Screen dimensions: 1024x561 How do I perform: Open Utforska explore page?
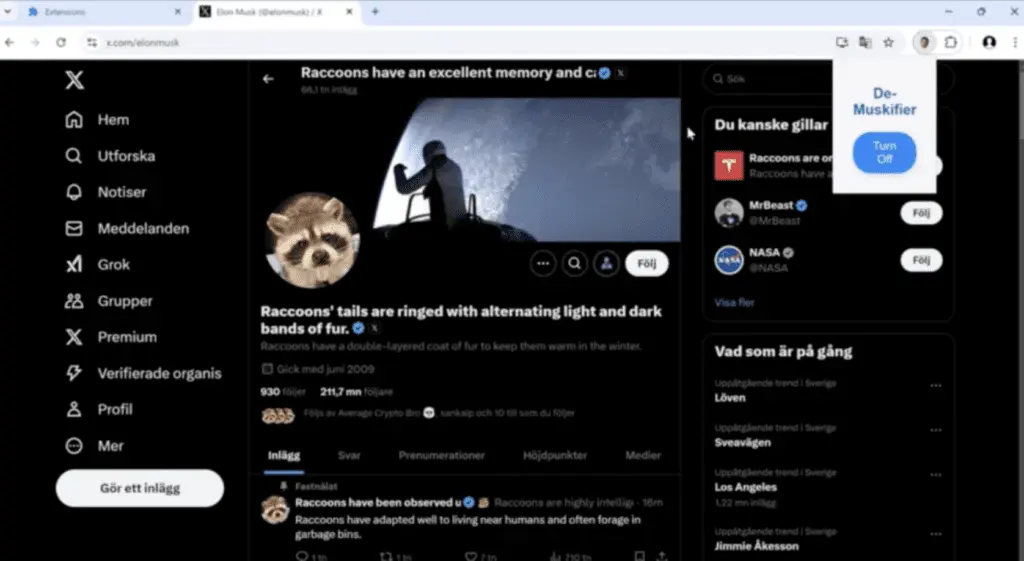pyautogui.click(x=110, y=156)
